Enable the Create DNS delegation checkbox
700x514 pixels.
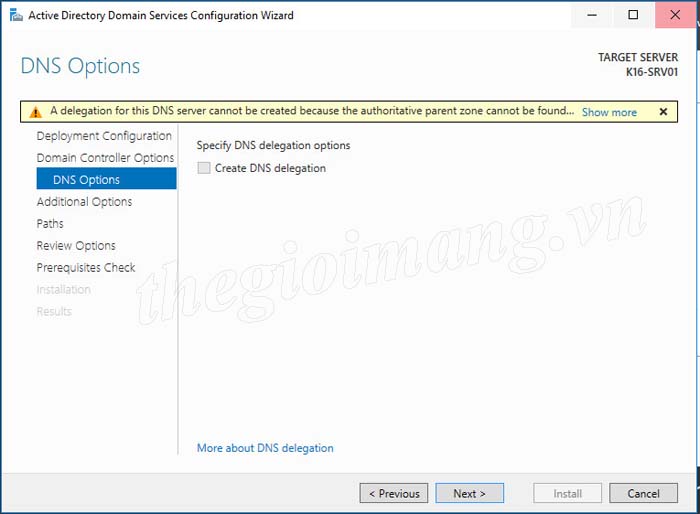(205, 168)
